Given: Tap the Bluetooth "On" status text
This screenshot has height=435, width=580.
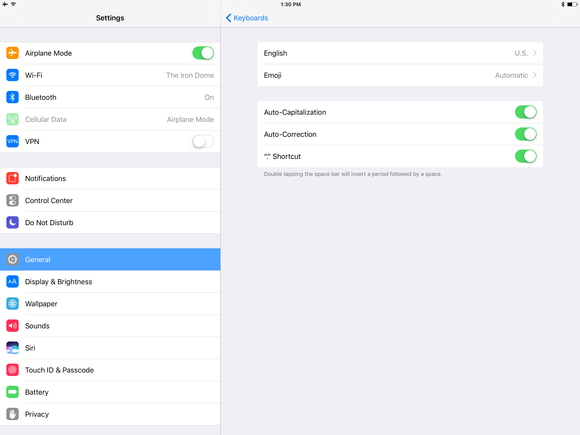Looking at the screenshot, I should pyautogui.click(x=209, y=97).
